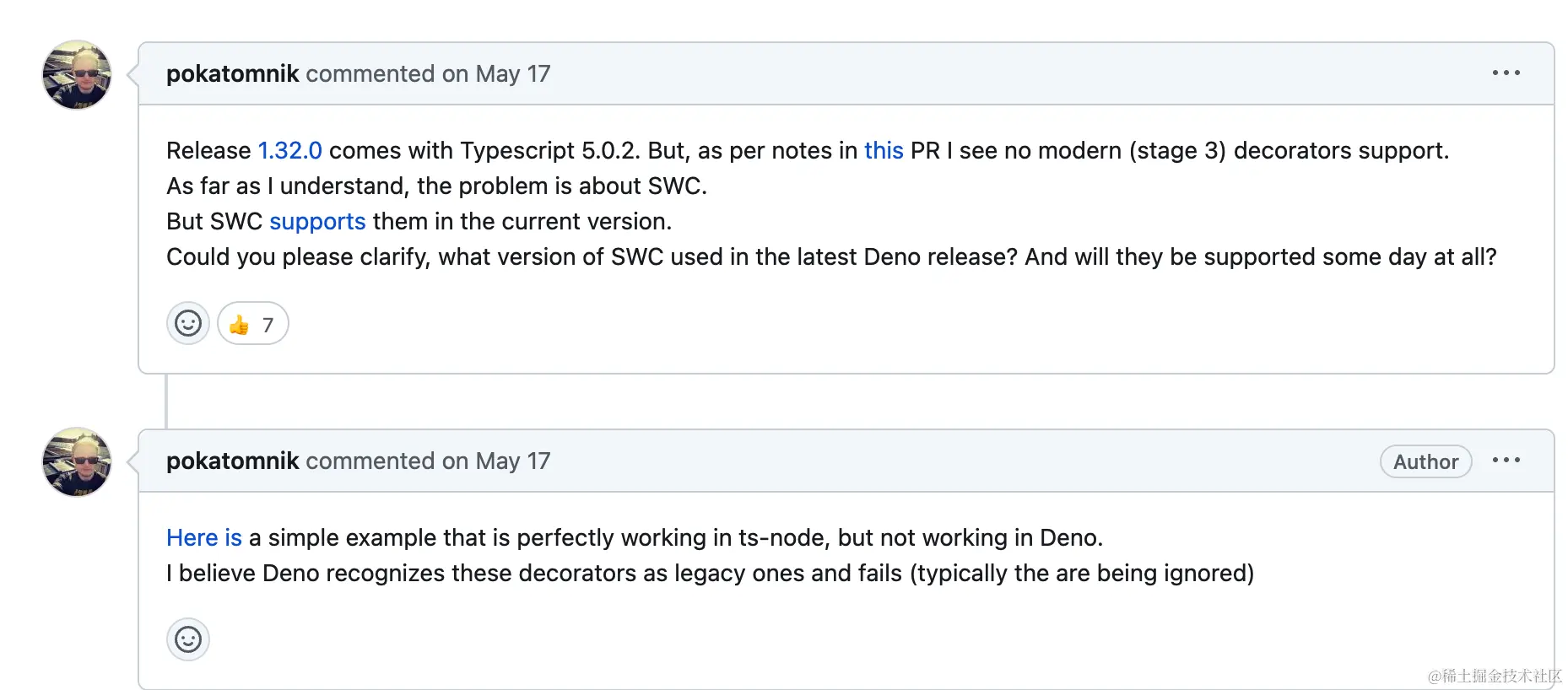This screenshot has height=690, width=1568.
Task: Click the Author badge label
Action: 1425,462
